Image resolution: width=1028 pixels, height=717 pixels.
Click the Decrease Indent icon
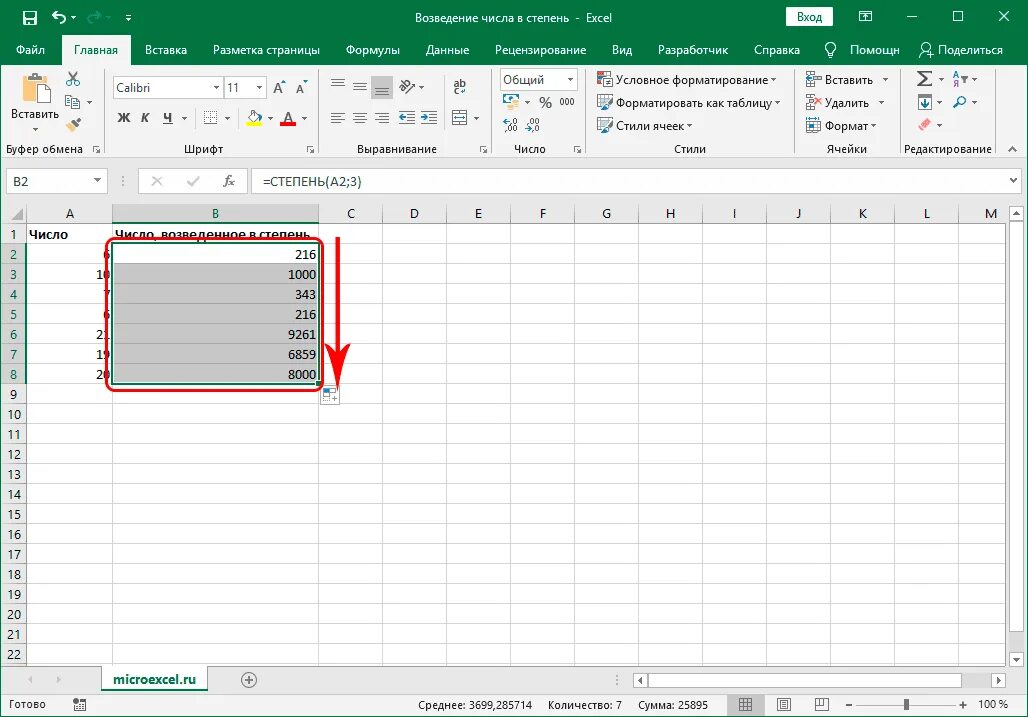pos(406,118)
